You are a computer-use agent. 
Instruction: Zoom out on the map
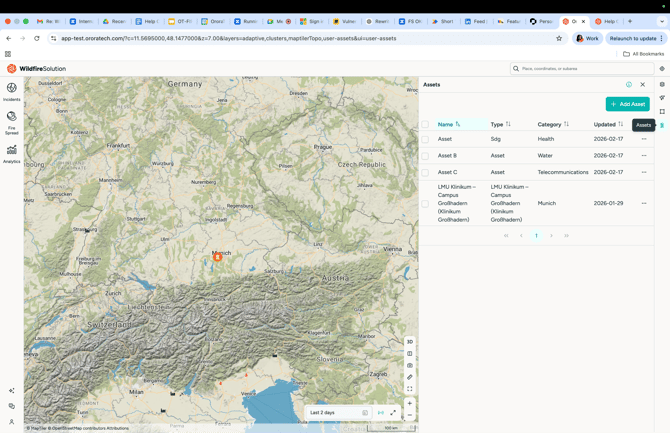click(410, 415)
